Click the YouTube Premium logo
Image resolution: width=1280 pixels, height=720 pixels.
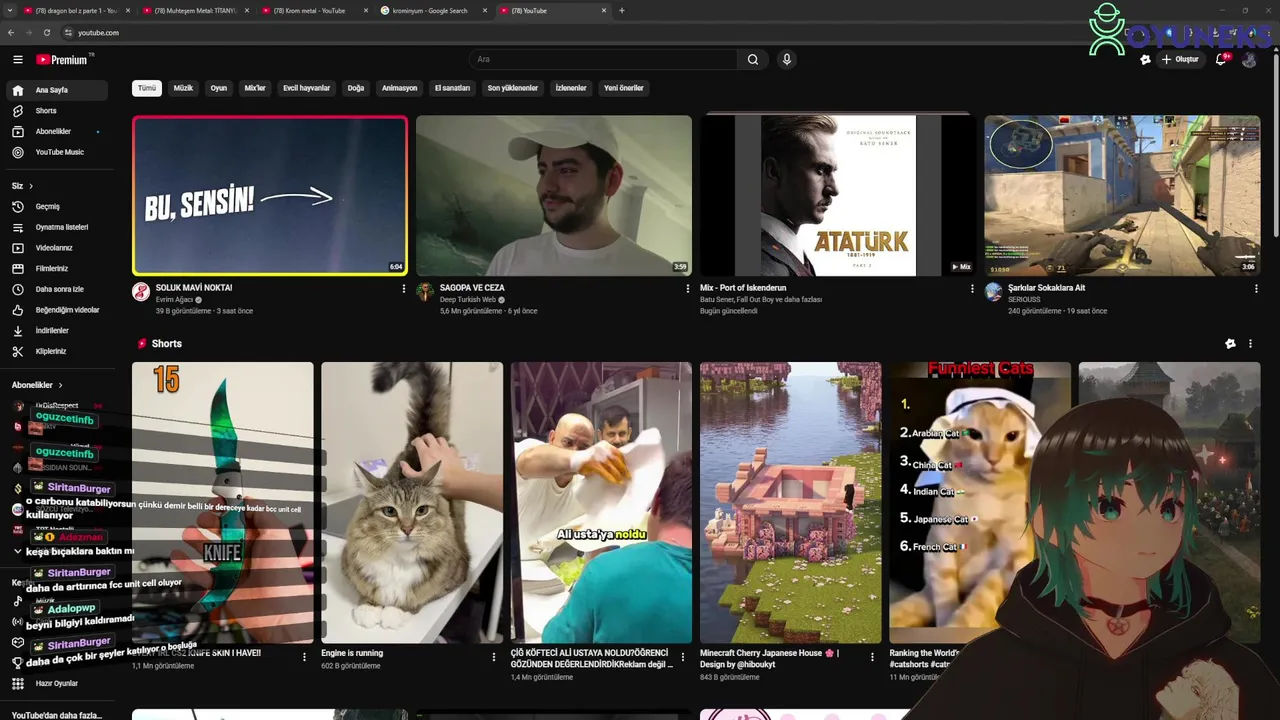[63, 60]
